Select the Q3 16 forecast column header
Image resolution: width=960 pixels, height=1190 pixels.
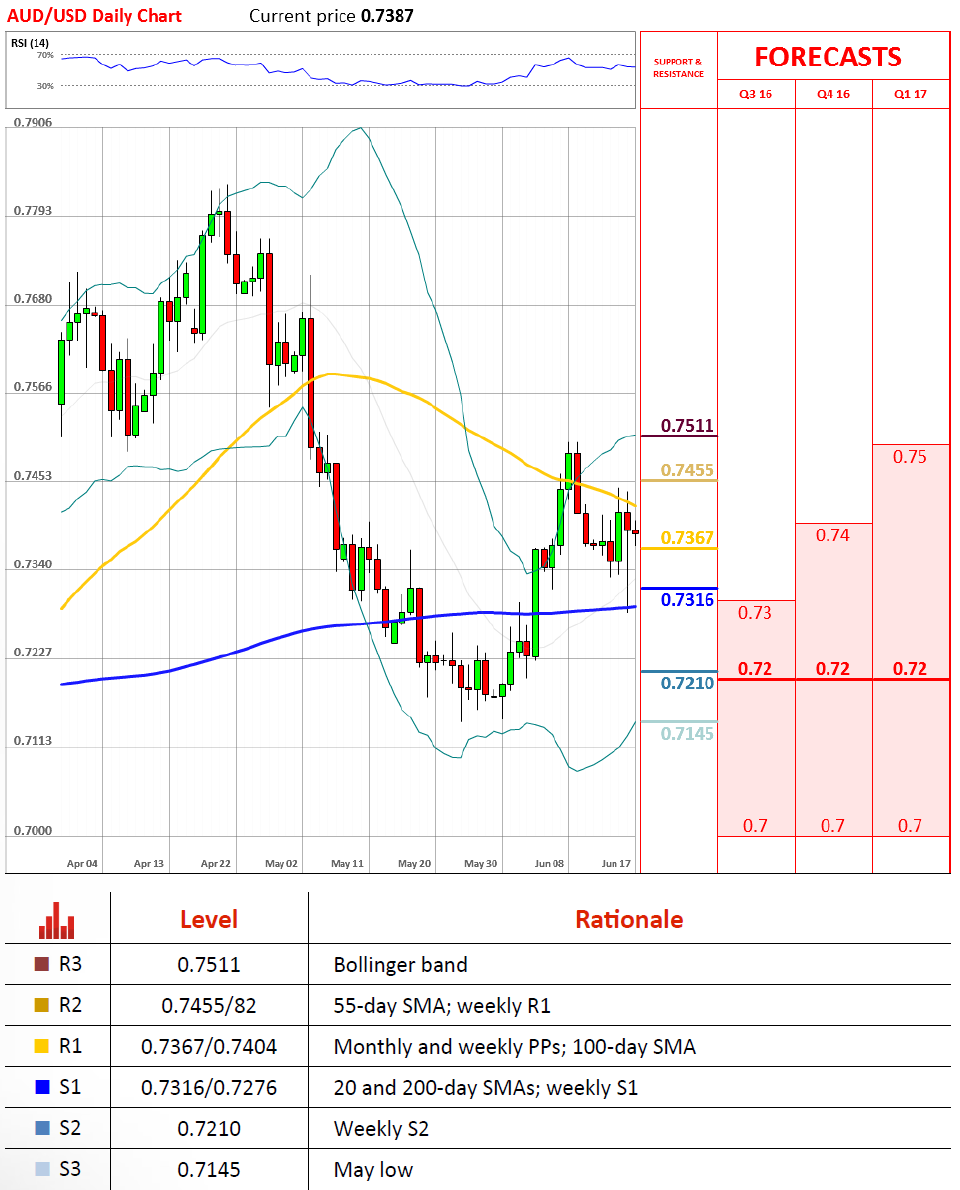(x=756, y=94)
